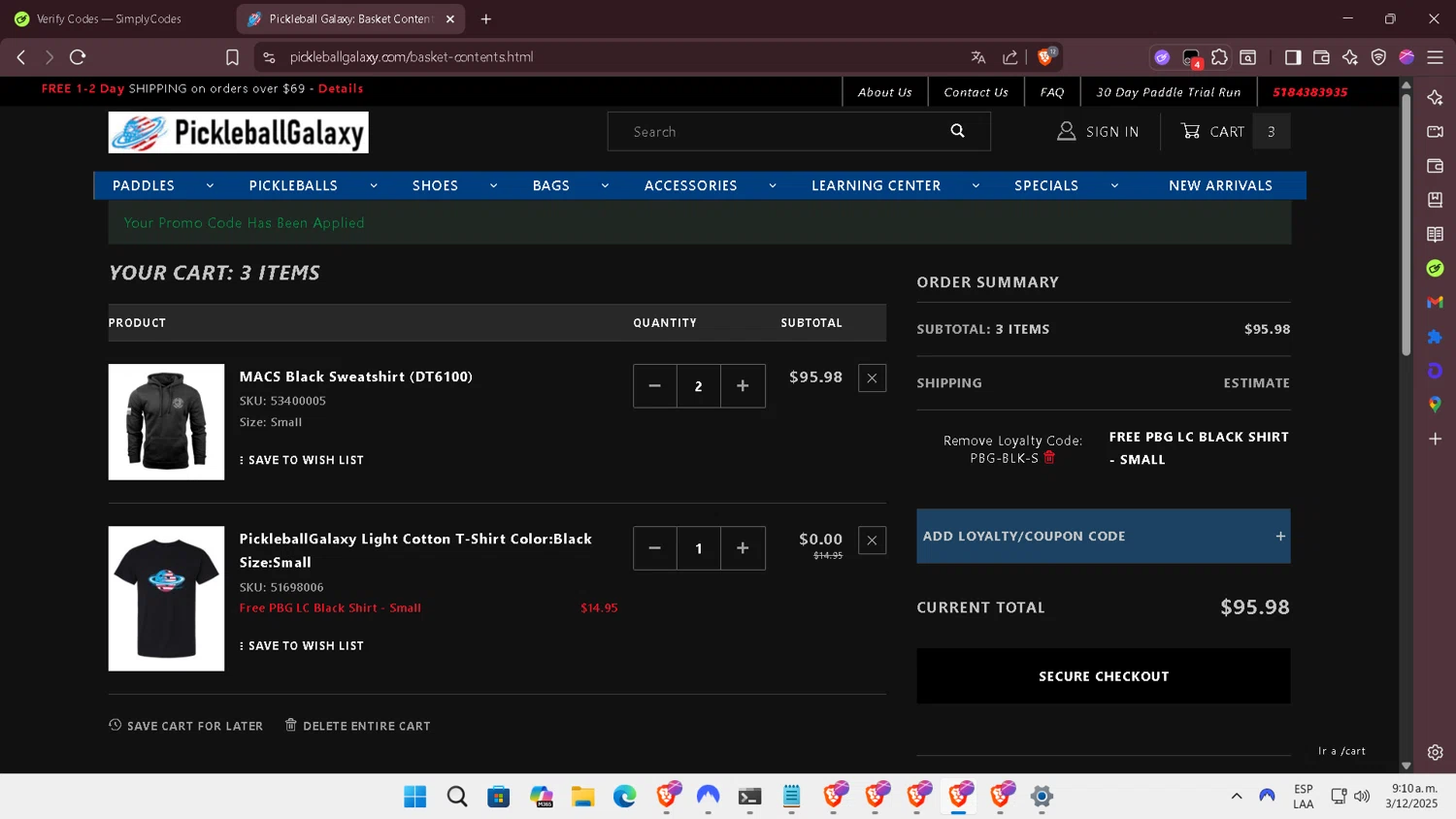Expand the SHOES menu chevron
Screen dimensions: 1456x819
coord(493,185)
